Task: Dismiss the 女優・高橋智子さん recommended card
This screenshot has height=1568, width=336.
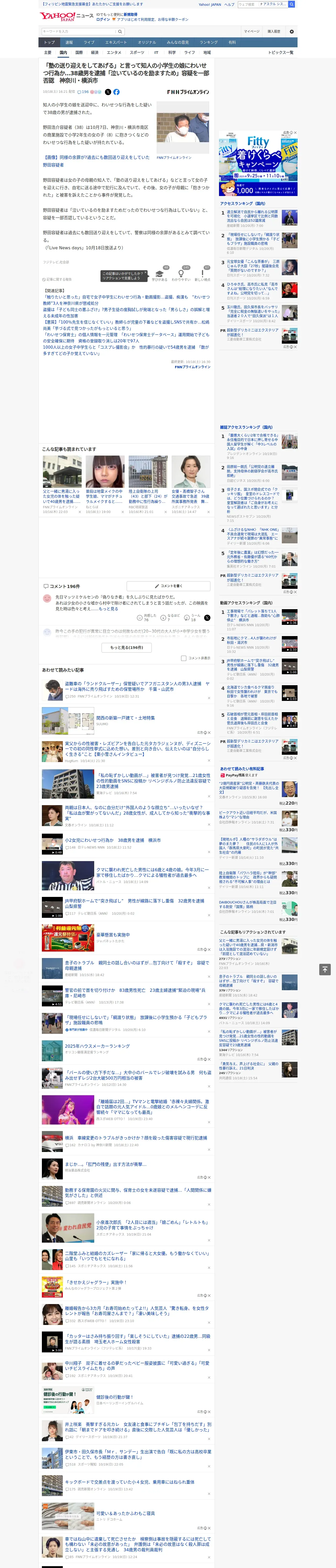Action: tap(209, 512)
